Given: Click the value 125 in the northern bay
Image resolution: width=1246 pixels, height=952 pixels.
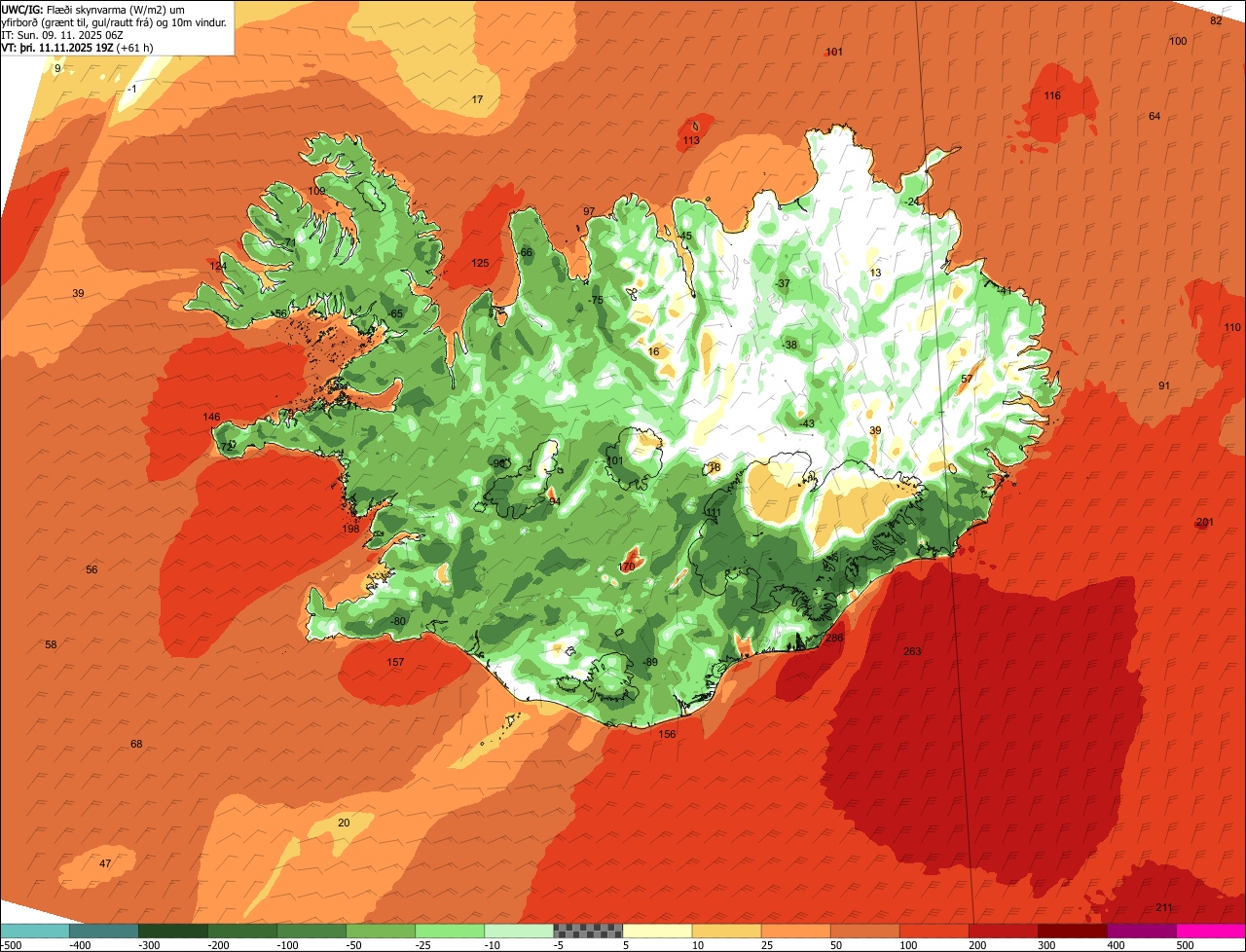Looking at the screenshot, I should pyautogui.click(x=480, y=263).
